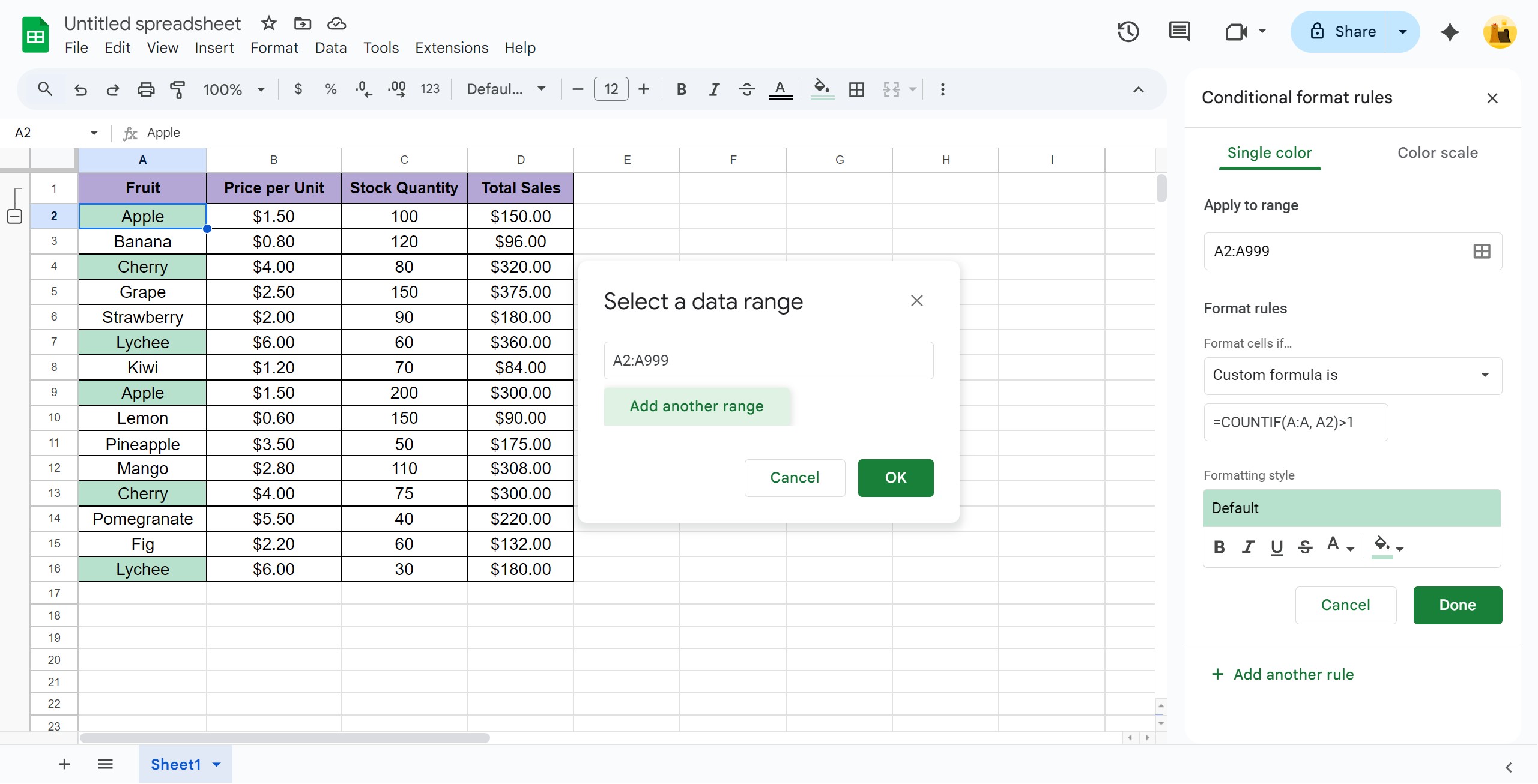The image size is (1538, 784).
Task: Open the File menu
Action: pos(76,48)
